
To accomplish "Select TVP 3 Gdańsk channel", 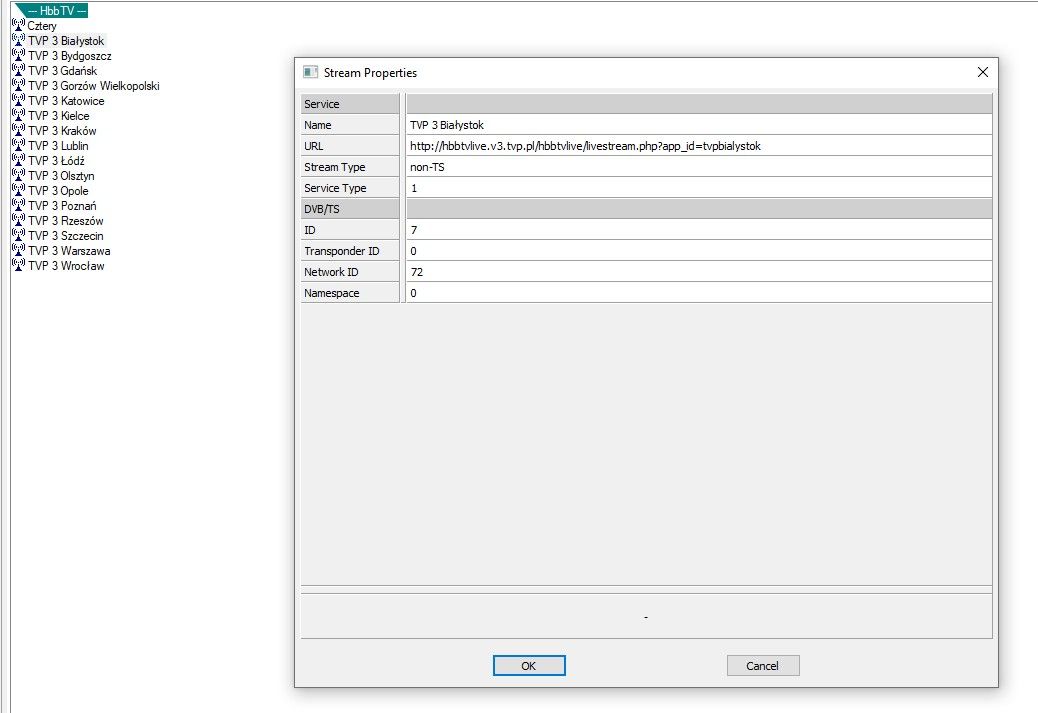I will pos(62,71).
